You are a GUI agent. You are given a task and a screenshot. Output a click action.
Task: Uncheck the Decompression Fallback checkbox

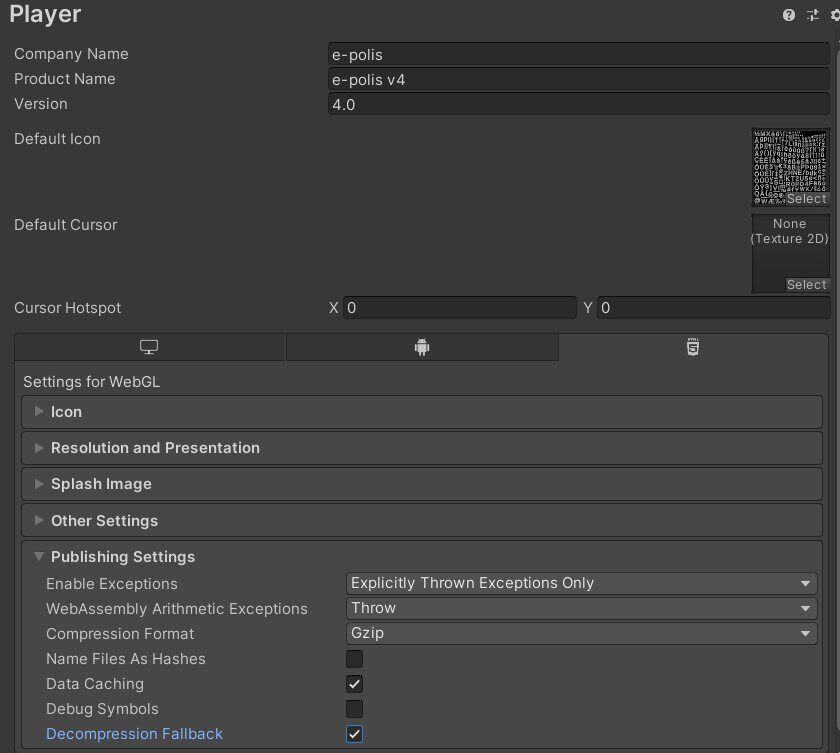click(354, 734)
